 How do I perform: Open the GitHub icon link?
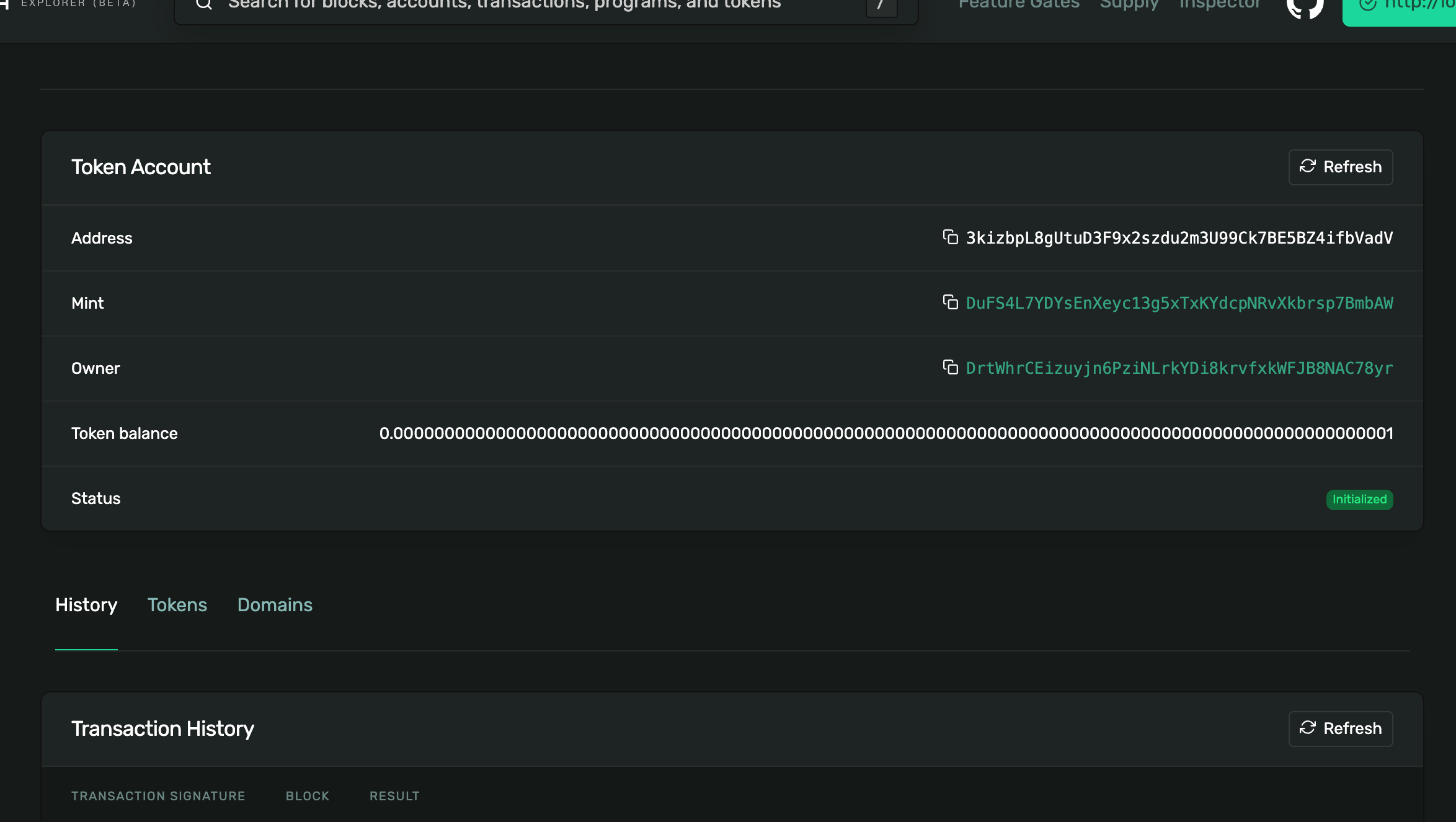point(1305,7)
